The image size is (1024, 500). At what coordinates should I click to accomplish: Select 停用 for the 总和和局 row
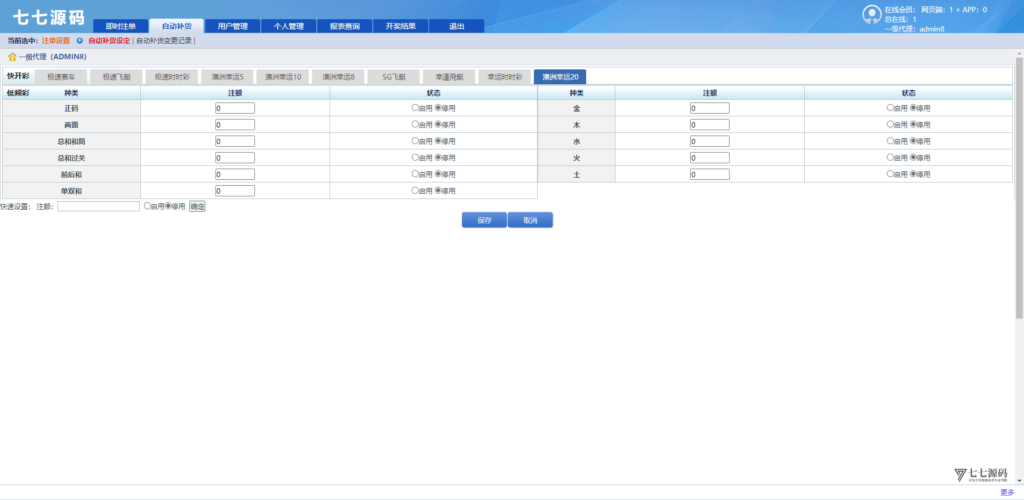point(438,140)
